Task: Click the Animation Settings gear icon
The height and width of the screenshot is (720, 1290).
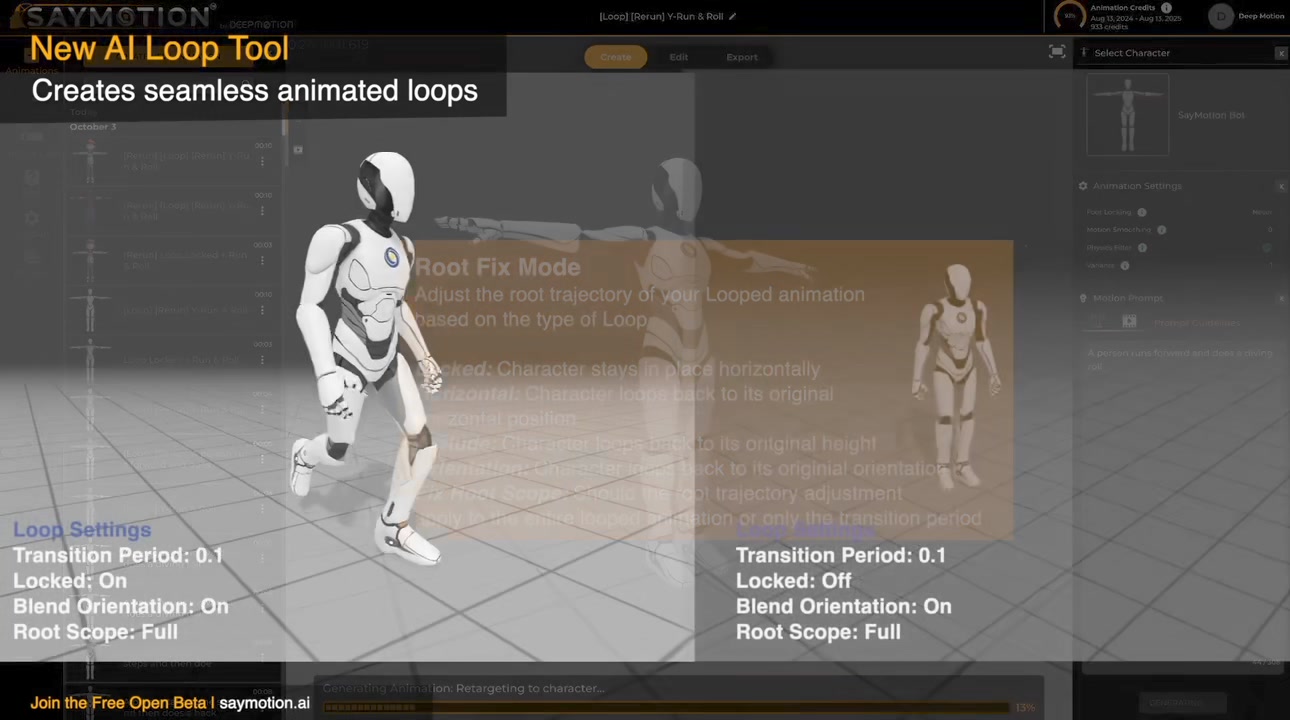Action: coord(1083,186)
